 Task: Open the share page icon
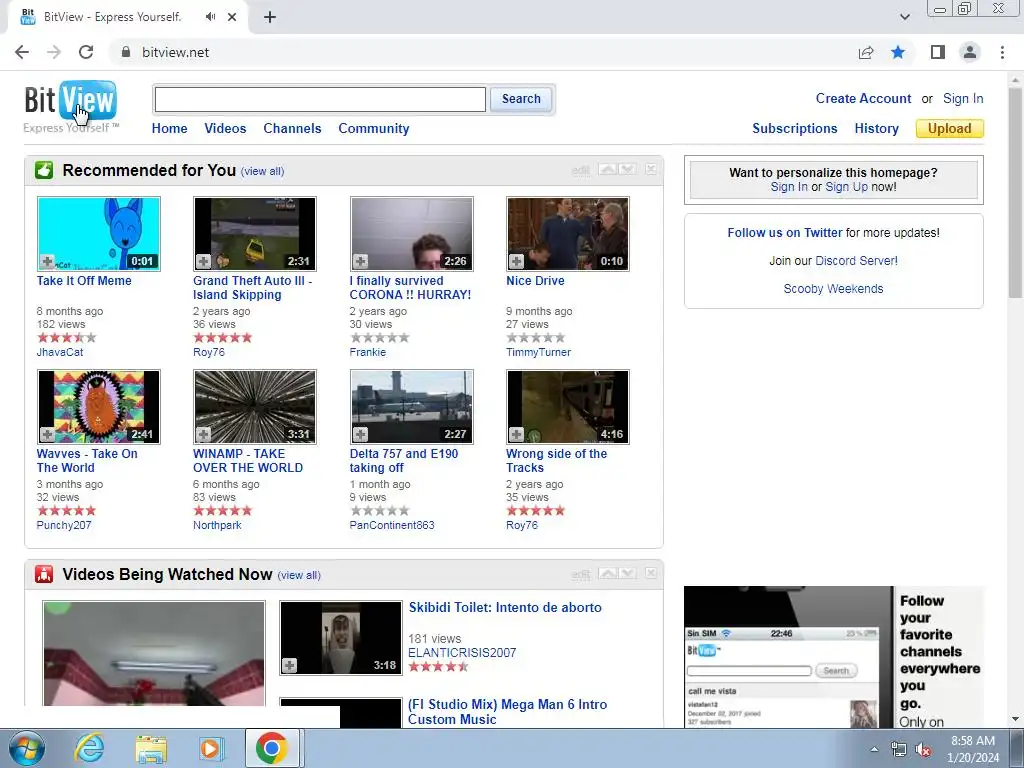866,52
